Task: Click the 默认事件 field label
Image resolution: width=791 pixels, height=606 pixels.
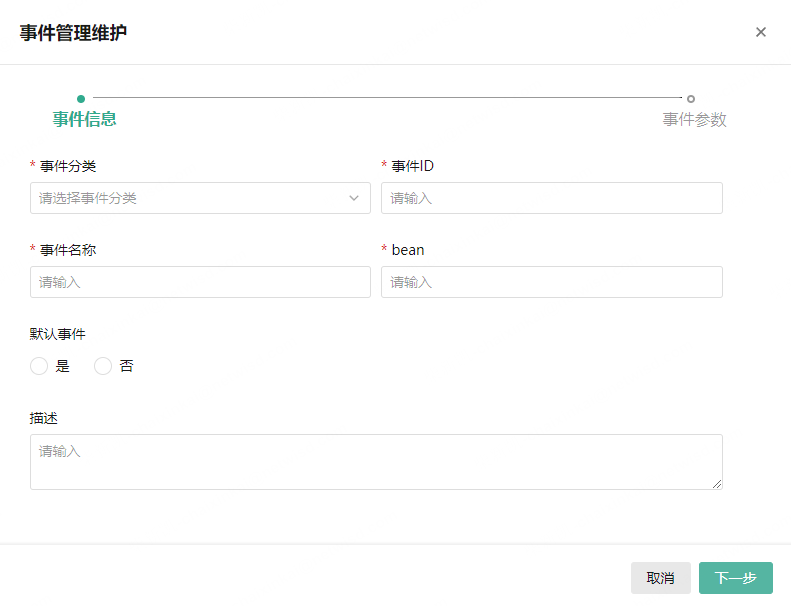Action: [x=58, y=334]
